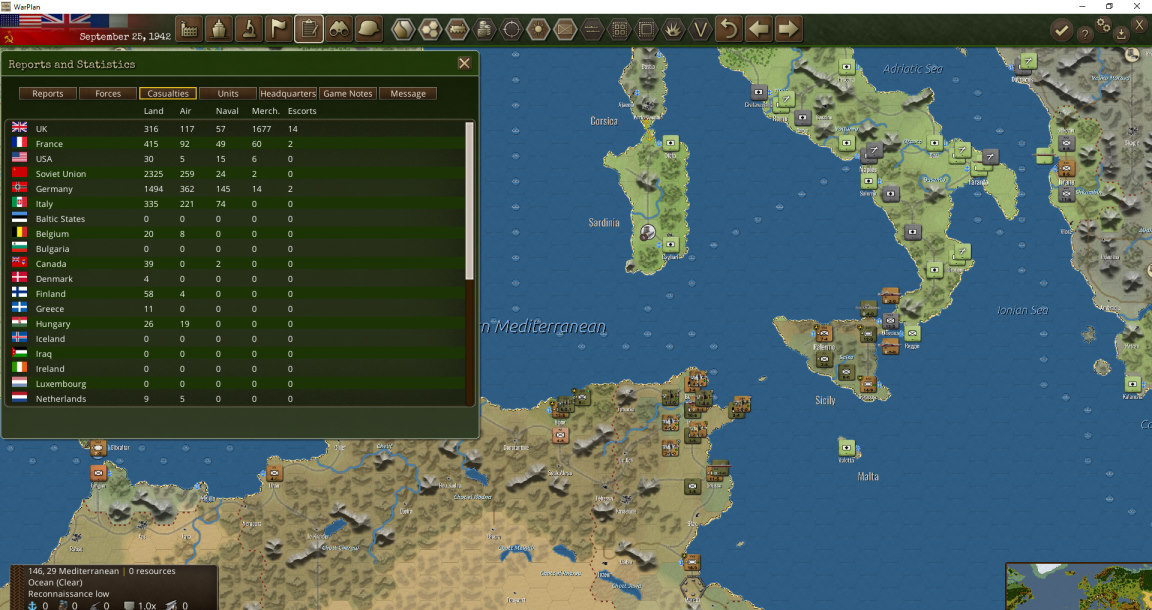Click the Germany row in casualties list
The height and width of the screenshot is (610, 1152).
pyautogui.click(x=235, y=189)
